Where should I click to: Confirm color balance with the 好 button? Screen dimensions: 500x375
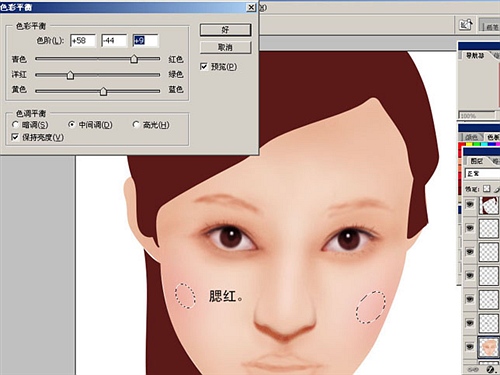pyautogui.click(x=225, y=30)
